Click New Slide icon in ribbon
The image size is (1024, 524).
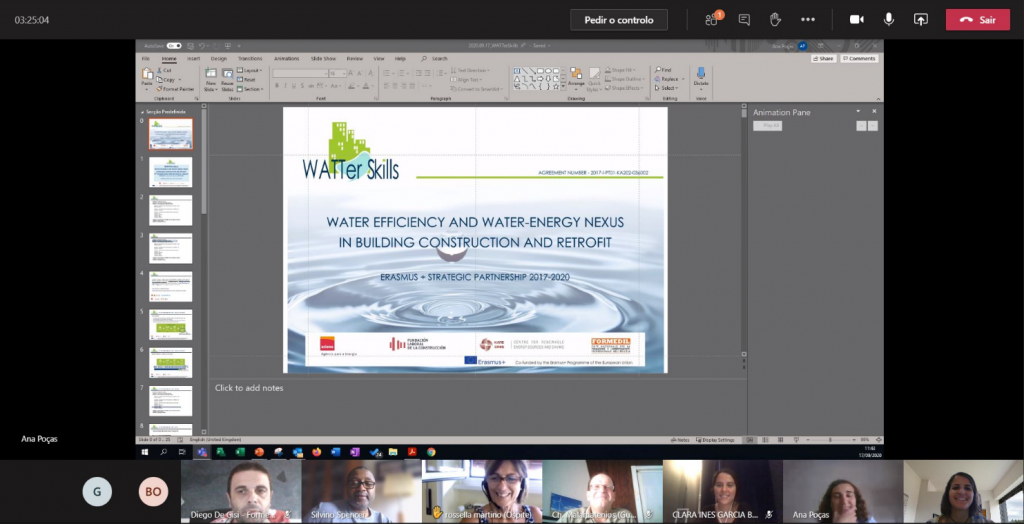pyautogui.click(x=211, y=73)
